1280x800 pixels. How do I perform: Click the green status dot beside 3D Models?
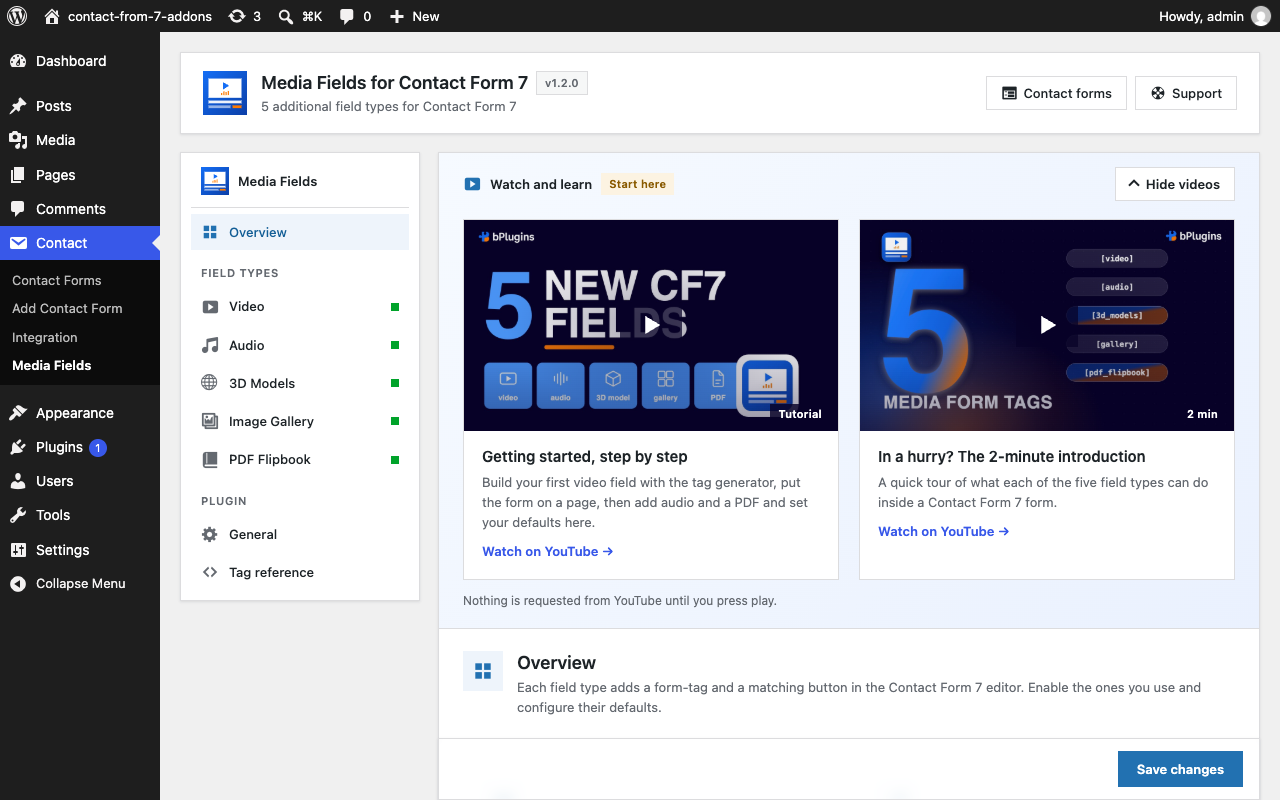395,383
